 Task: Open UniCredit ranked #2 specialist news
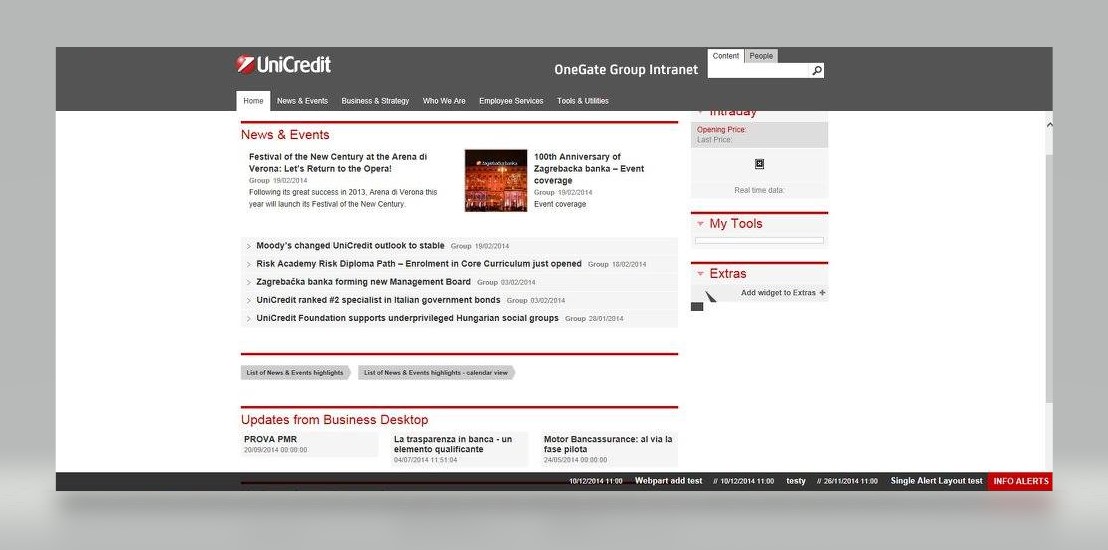[x=378, y=300]
